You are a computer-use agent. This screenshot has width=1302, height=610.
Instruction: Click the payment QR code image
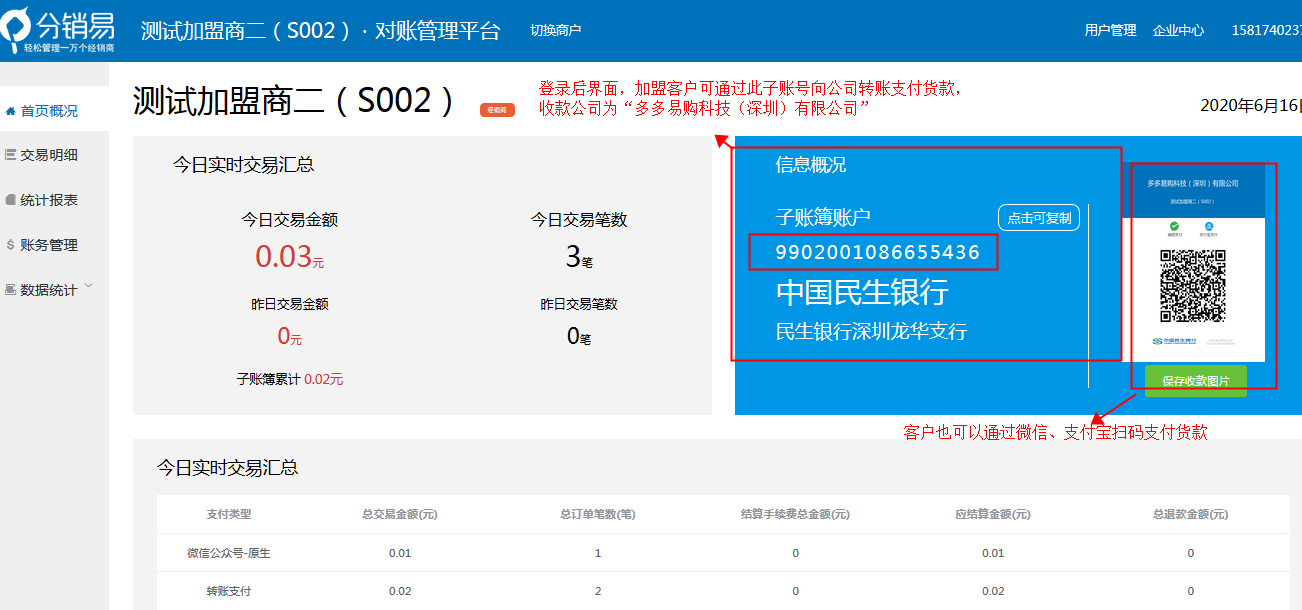1192,283
